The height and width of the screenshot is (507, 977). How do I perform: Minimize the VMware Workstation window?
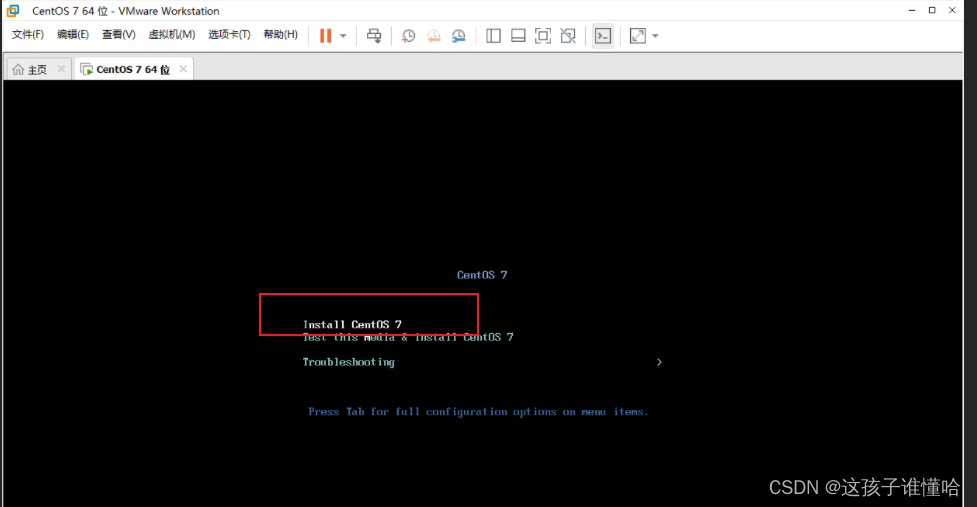[912, 10]
